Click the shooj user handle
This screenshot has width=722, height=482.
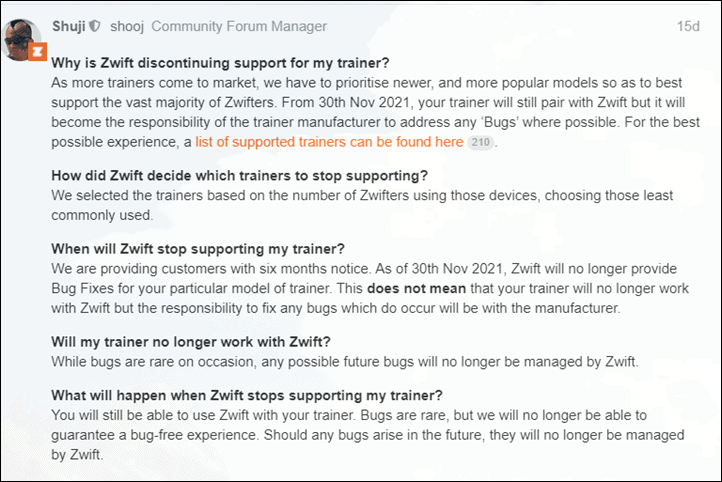pos(127,26)
